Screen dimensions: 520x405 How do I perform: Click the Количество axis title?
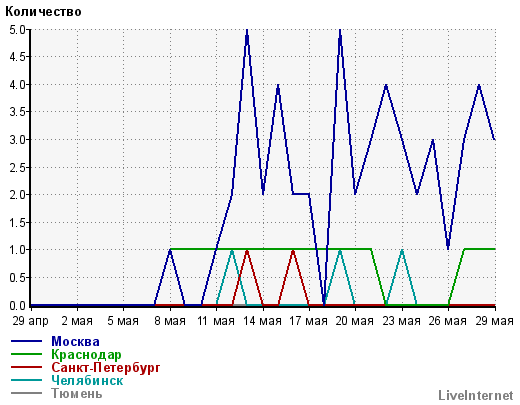tap(43, 12)
